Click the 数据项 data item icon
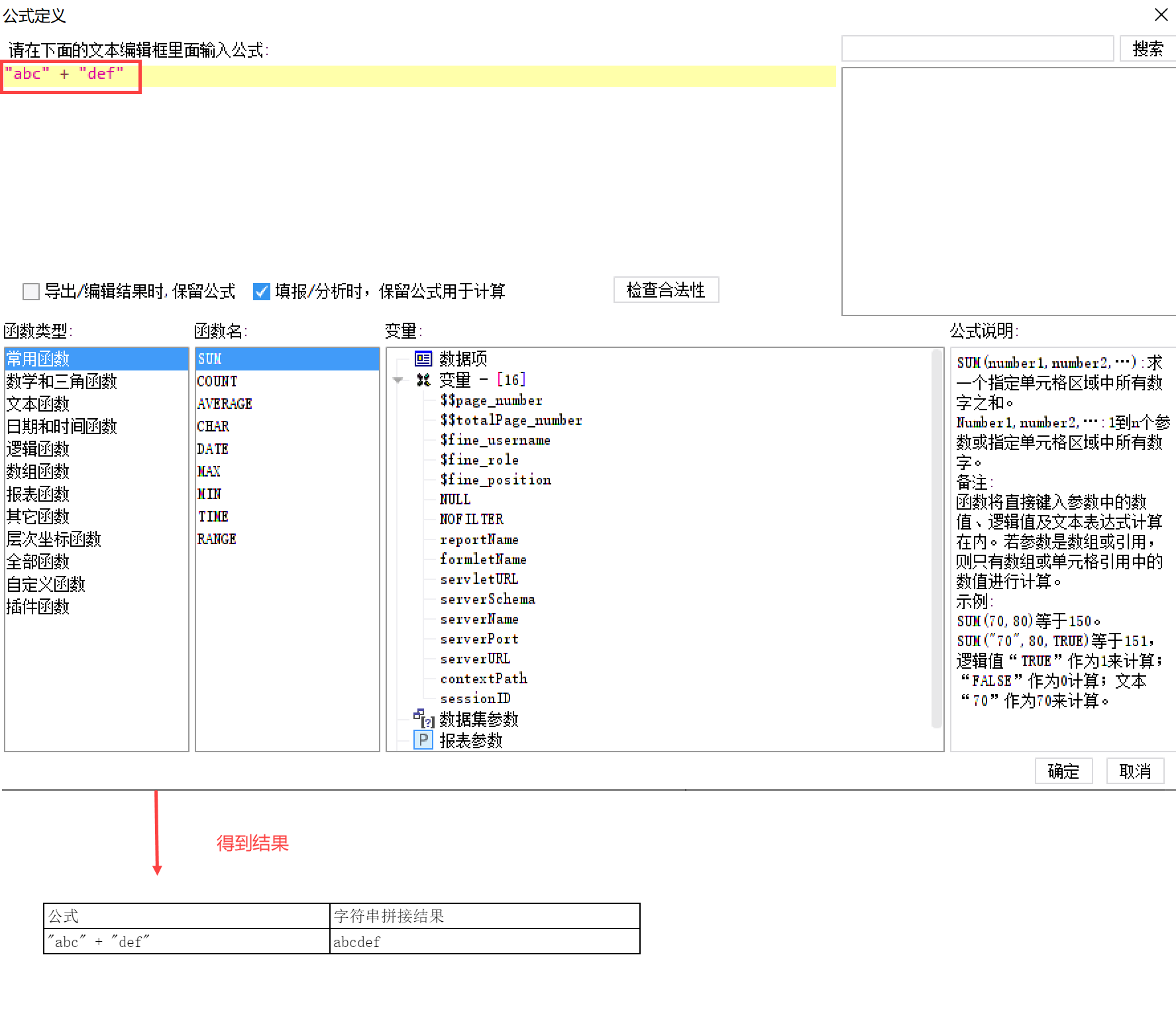Image resolution: width=1176 pixels, height=1014 pixels. [x=423, y=359]
